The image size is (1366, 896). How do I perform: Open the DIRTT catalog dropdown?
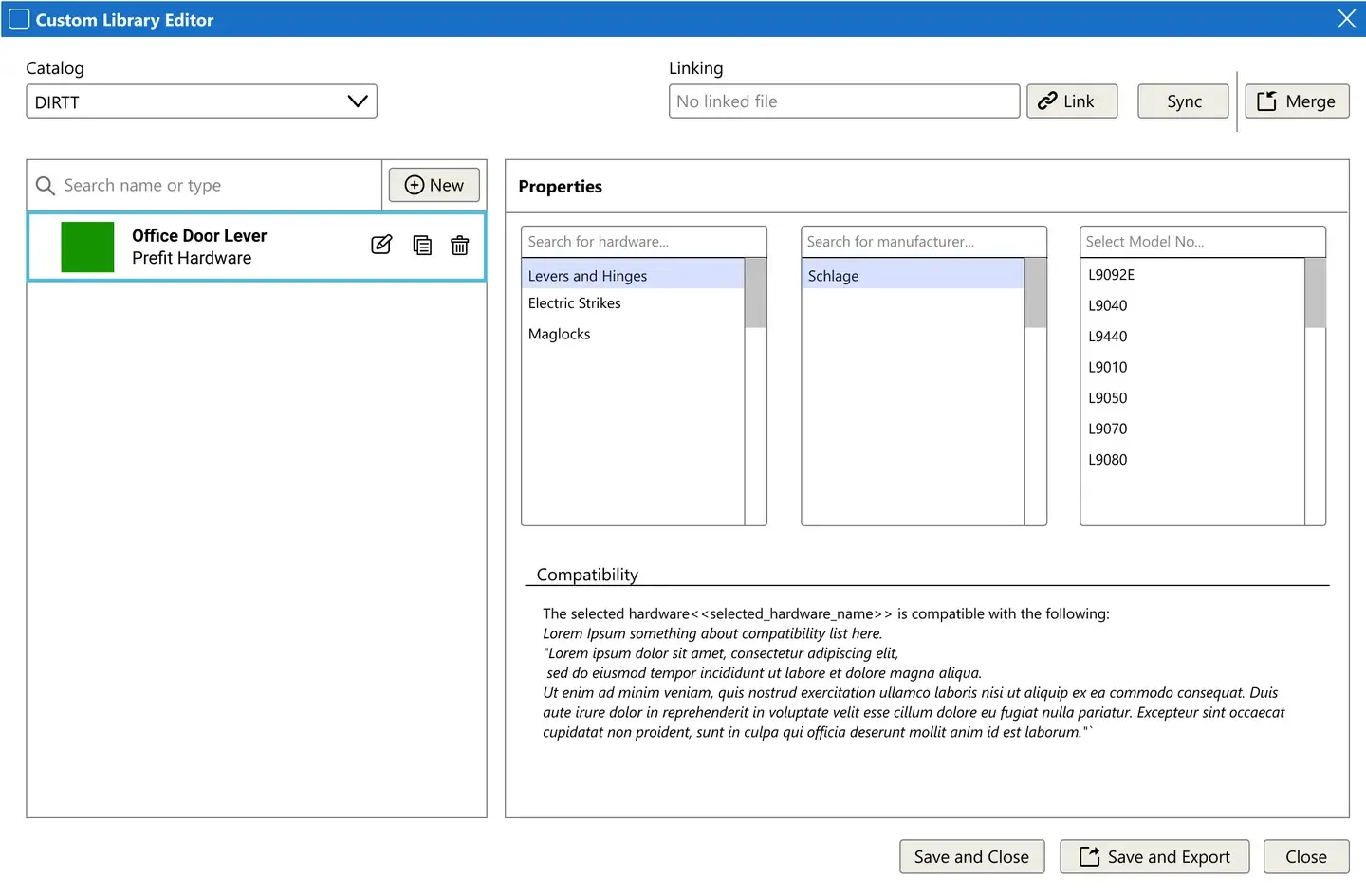(x=201, y=101)
